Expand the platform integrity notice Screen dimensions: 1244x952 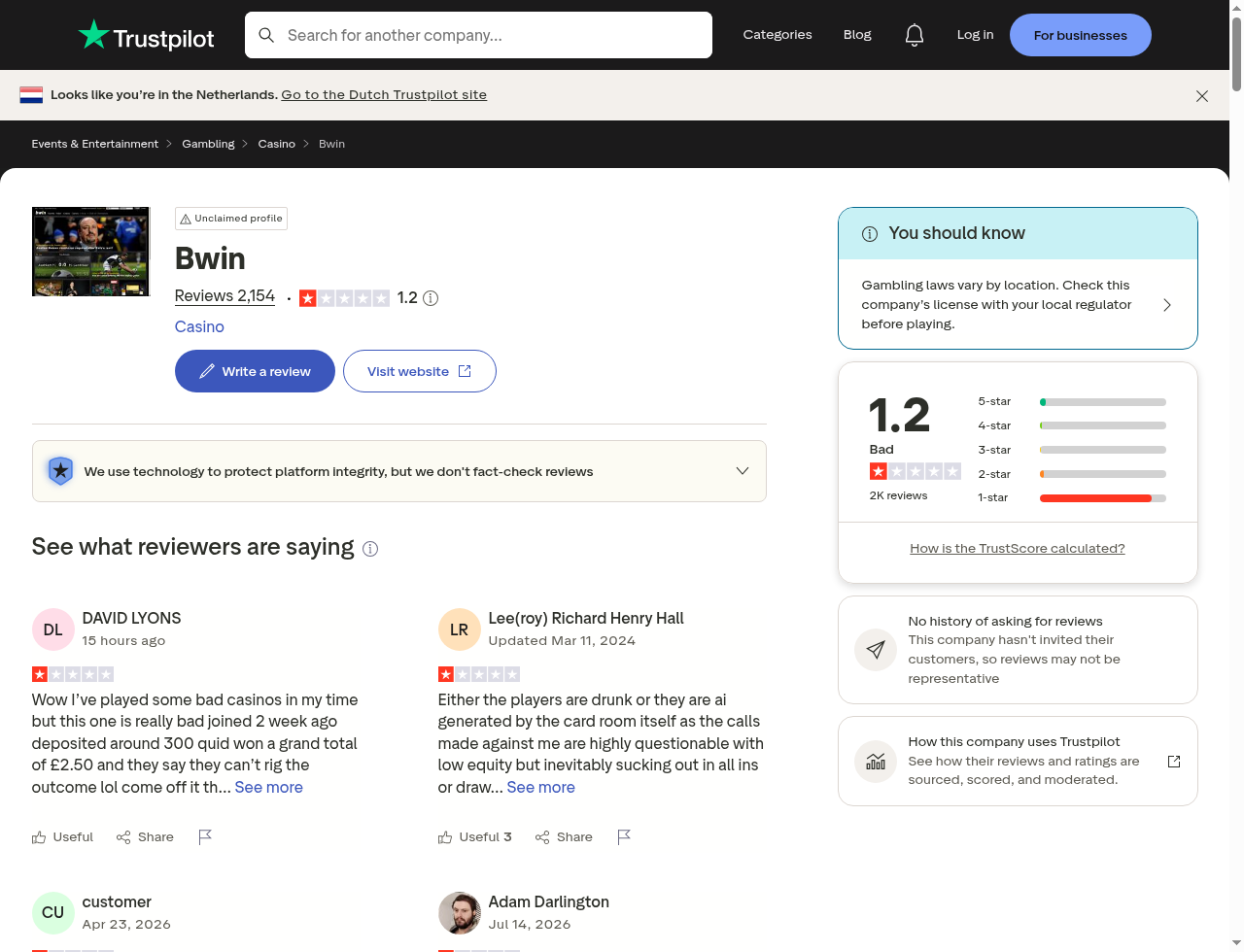pyautogui.click(x=743, y=471)
